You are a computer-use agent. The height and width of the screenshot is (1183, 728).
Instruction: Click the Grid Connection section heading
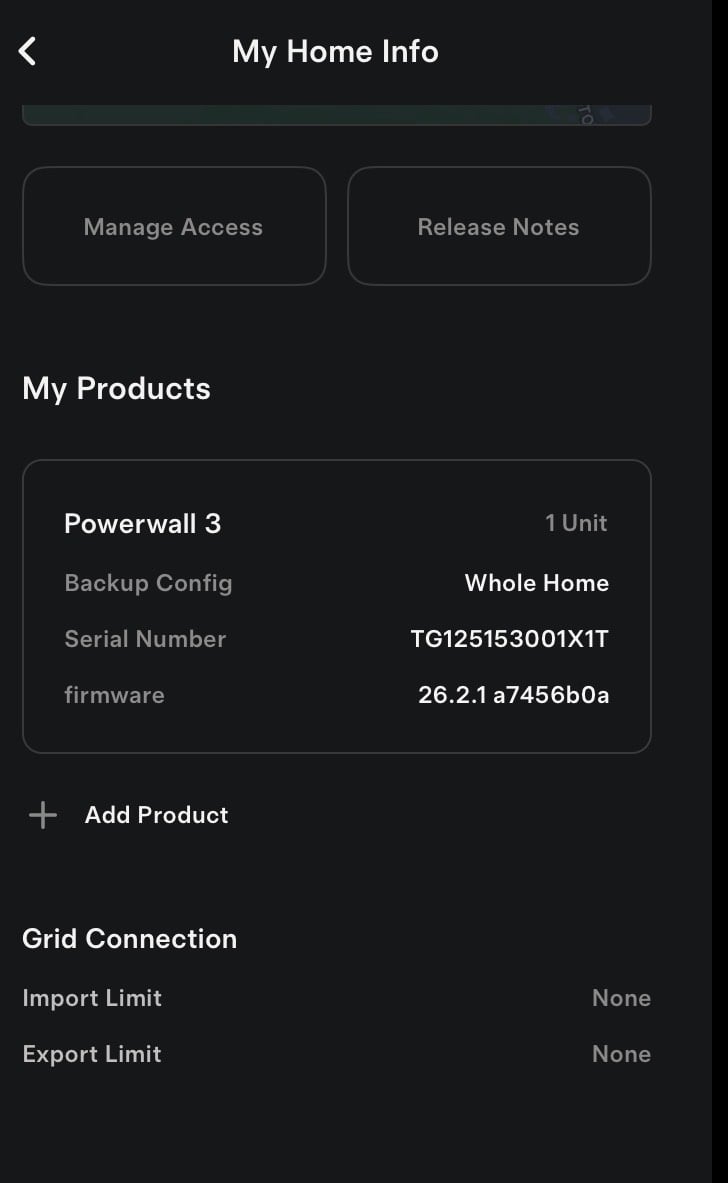130,938
